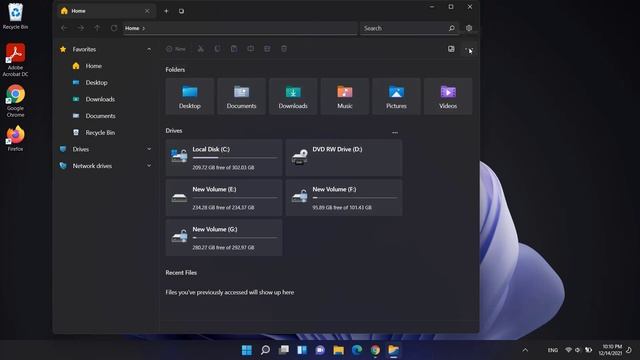640x360 pixels.
Task: Open Microsoft Edge from taskbar
Action: point(357,350)
